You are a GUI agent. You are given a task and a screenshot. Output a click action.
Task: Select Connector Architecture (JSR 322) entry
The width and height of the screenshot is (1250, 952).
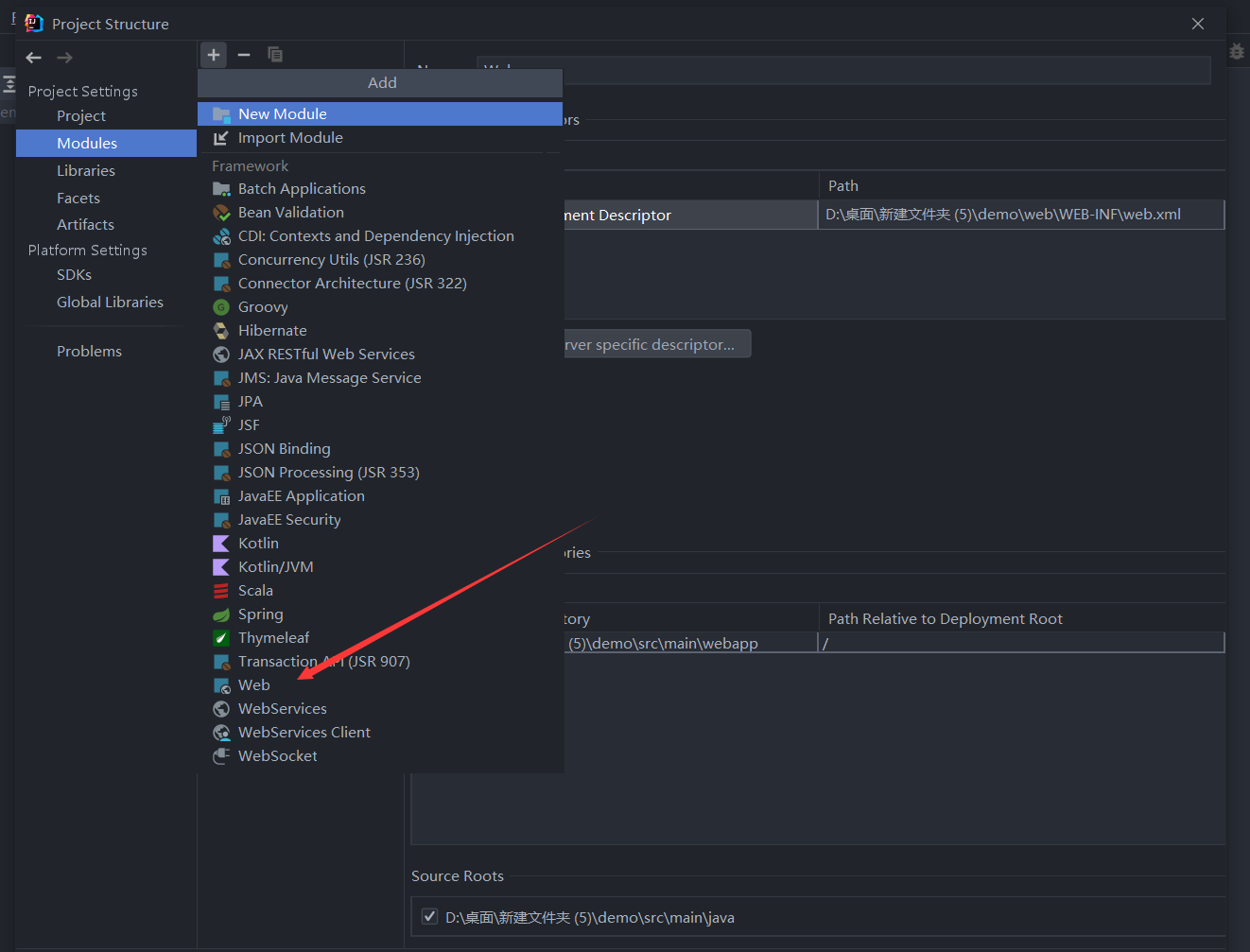380,284
